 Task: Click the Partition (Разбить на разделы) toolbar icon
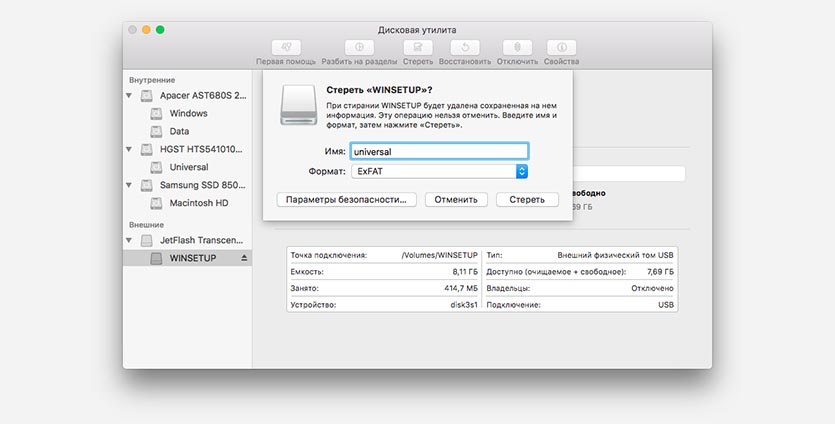click(360, 47)
